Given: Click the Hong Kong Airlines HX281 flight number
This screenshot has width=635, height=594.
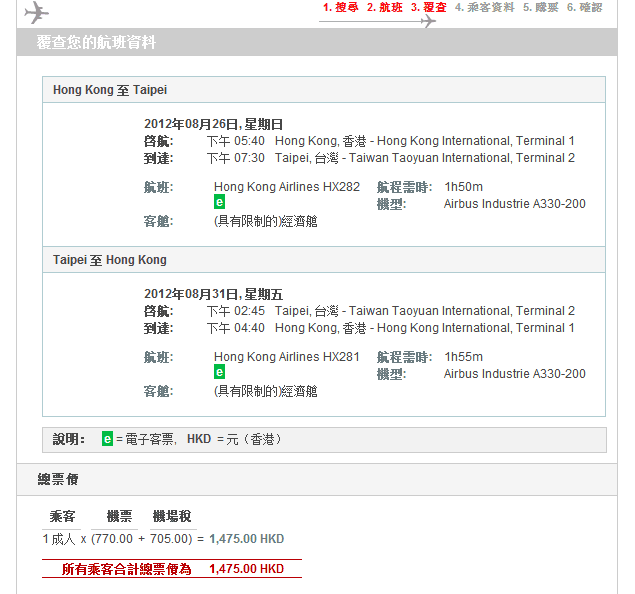Looking at the screenshot, I should click(x=286, y=357).
